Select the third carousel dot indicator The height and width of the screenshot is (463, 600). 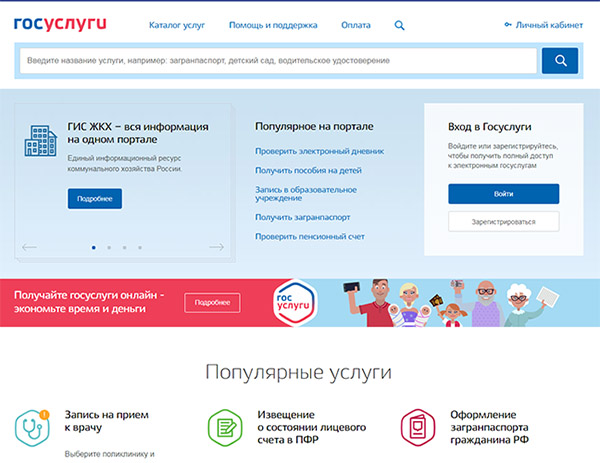pos(124,247)
